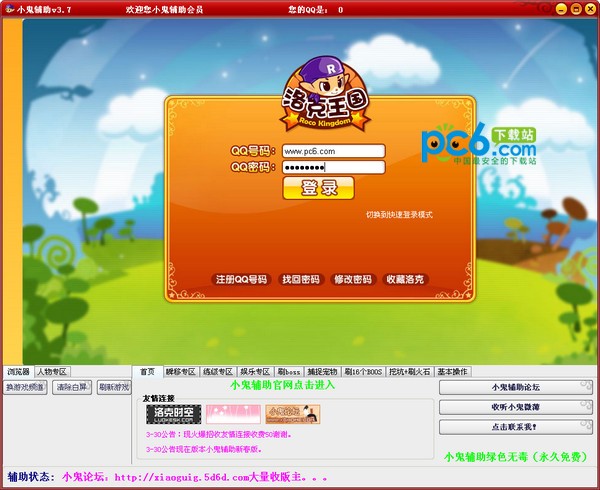Click the 换游戏频道 button
600x490 pixels.
click(25, 387)
